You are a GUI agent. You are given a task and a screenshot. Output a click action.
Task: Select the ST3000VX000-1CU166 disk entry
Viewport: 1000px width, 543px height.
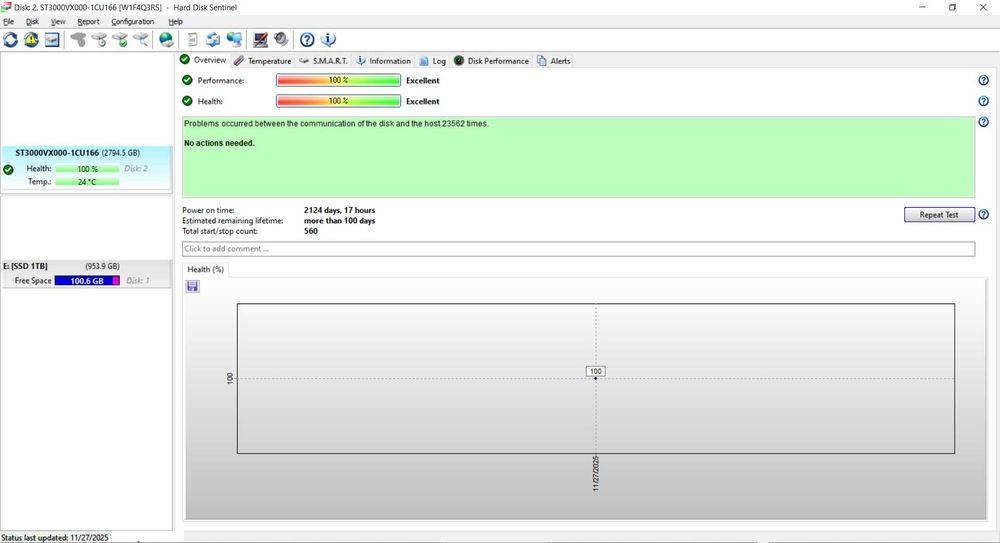(86, 168)
